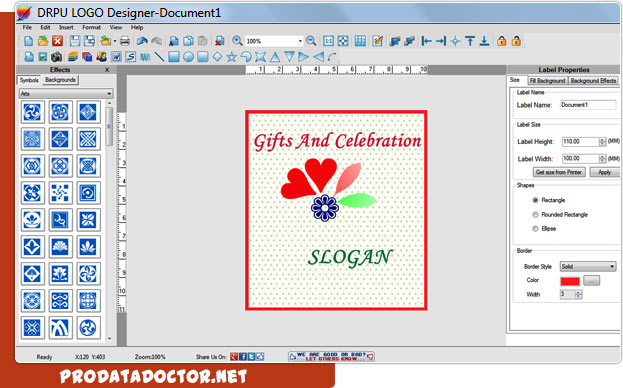The image size is (623, 388).
Task: Click the border color browse button
Action: click(592, 281)
